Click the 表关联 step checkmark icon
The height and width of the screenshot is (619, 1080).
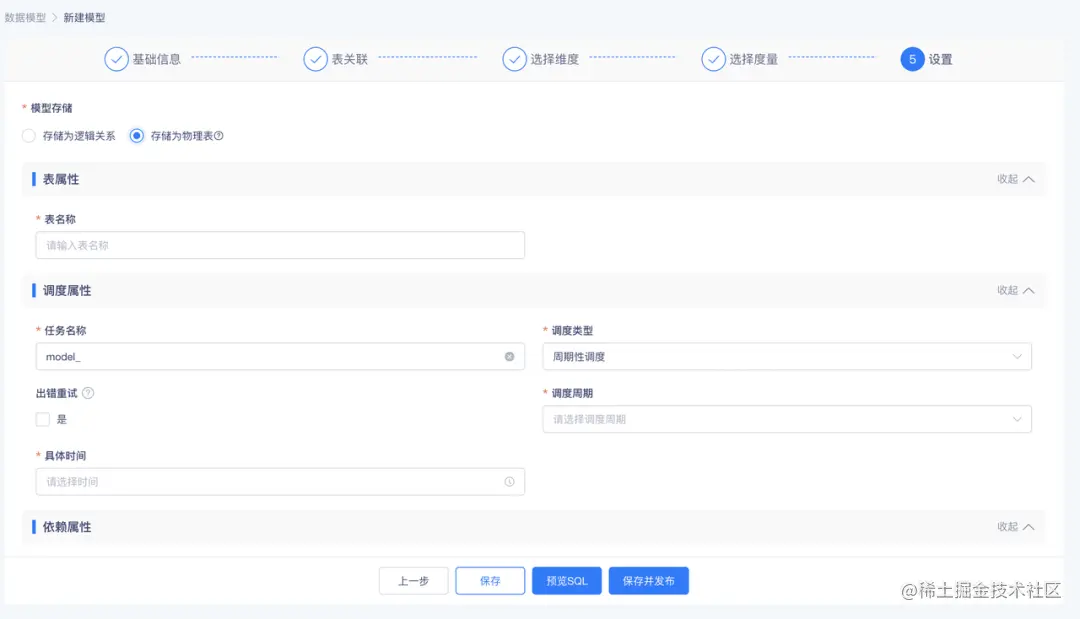coord(315,59)
